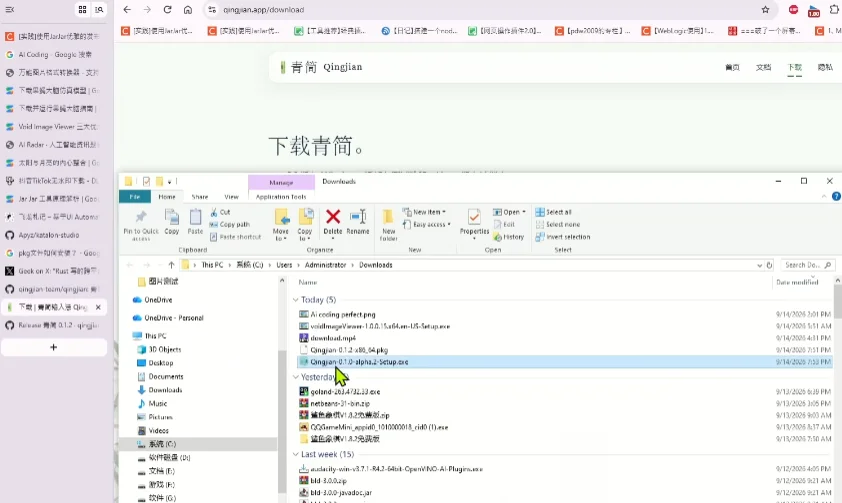Click 文档 link in Qingjian navigation
This screenshot has width=842, height=503.
(x=763, y=67)
